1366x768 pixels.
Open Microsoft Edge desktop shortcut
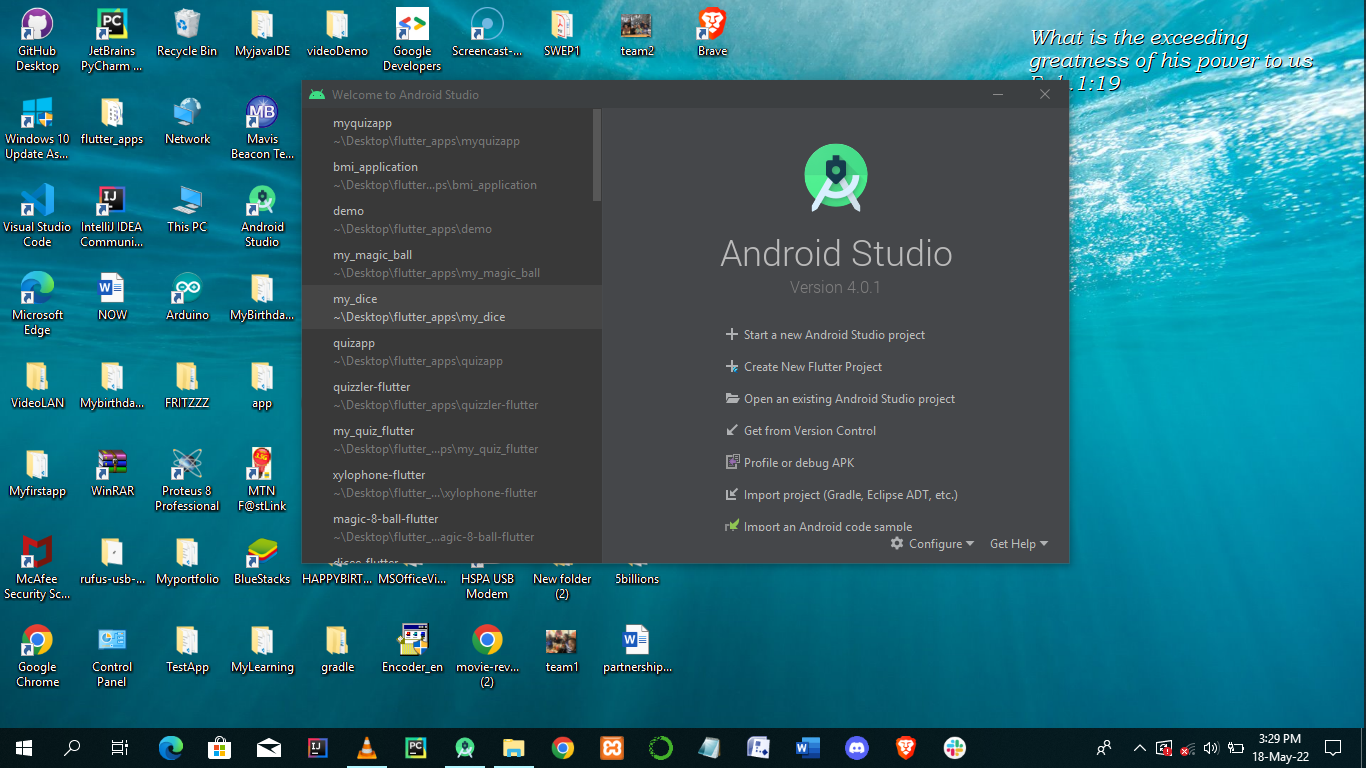[37, 305]
